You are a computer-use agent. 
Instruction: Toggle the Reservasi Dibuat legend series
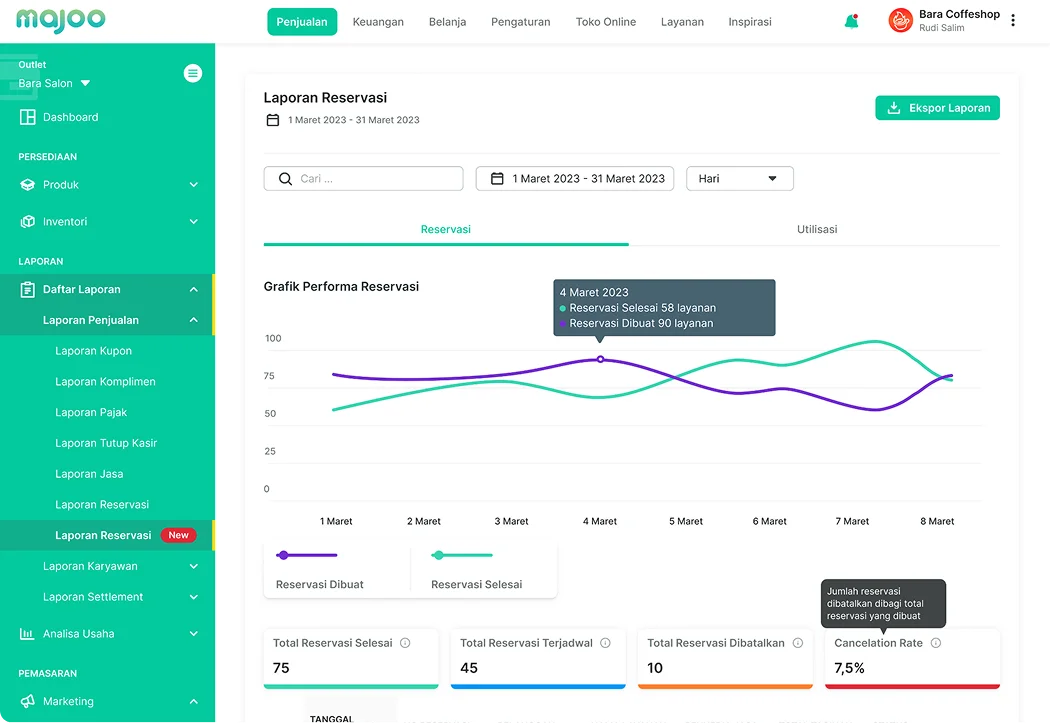click(318, 568)
